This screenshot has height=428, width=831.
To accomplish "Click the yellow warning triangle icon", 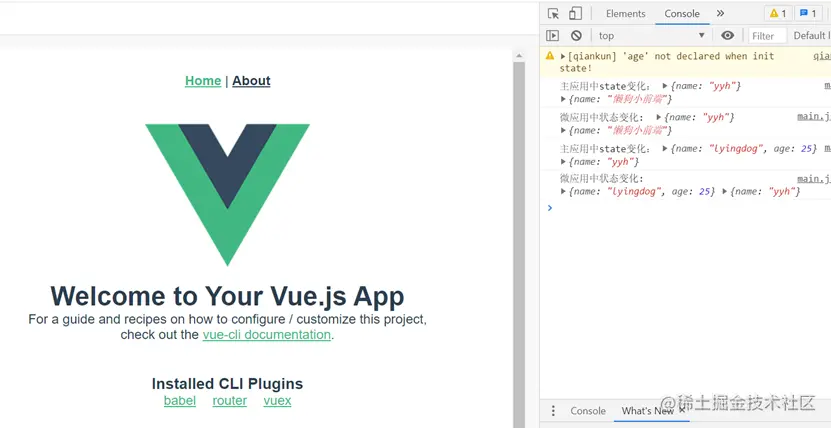I will tap(550, 56).
